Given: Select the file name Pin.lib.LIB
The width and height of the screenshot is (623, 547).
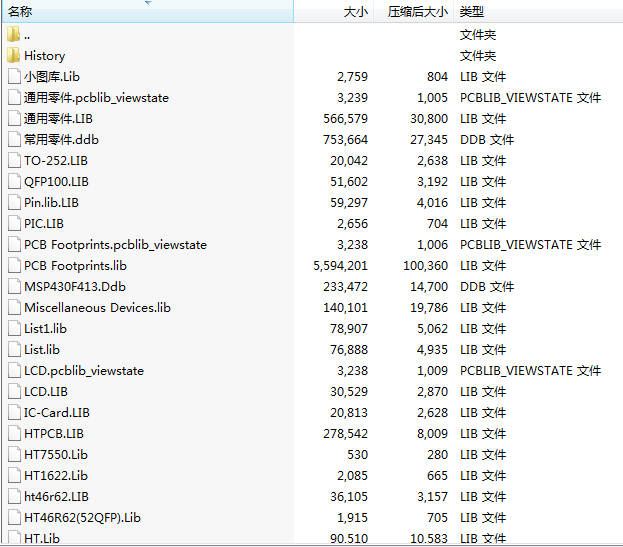Looking at the screenshot, I should pyautogui.click(x=51, y=203).
